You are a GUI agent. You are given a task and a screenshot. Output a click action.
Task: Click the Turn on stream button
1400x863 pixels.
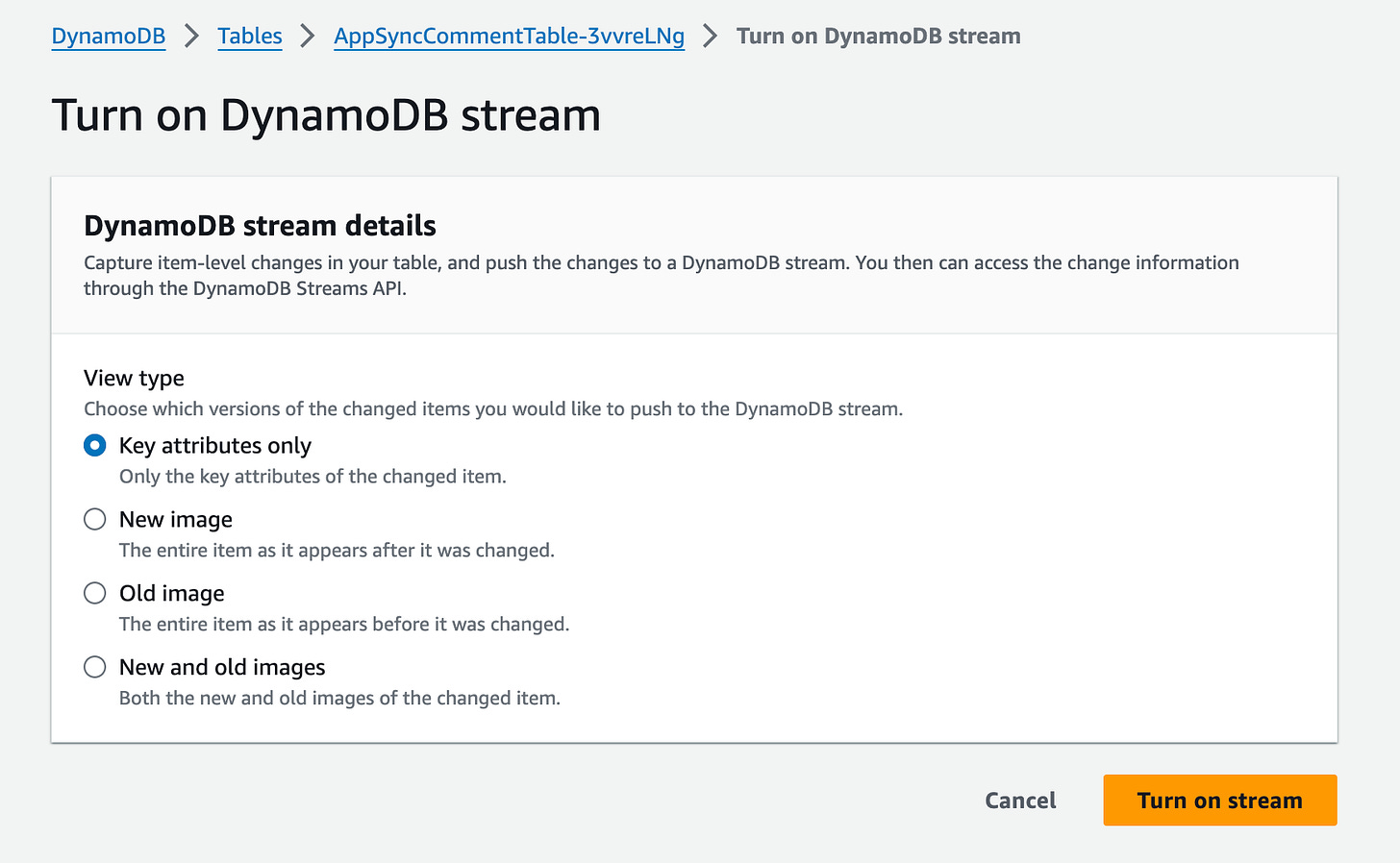[x=1219, y=801]
